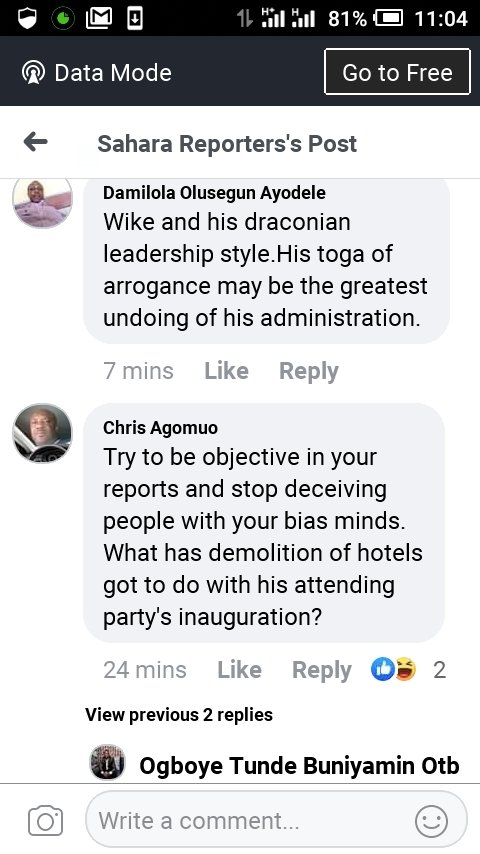Open Damilola Olusegun Ayodele's profile name
The width and height of the screenshot is (480, 854).
214,193
